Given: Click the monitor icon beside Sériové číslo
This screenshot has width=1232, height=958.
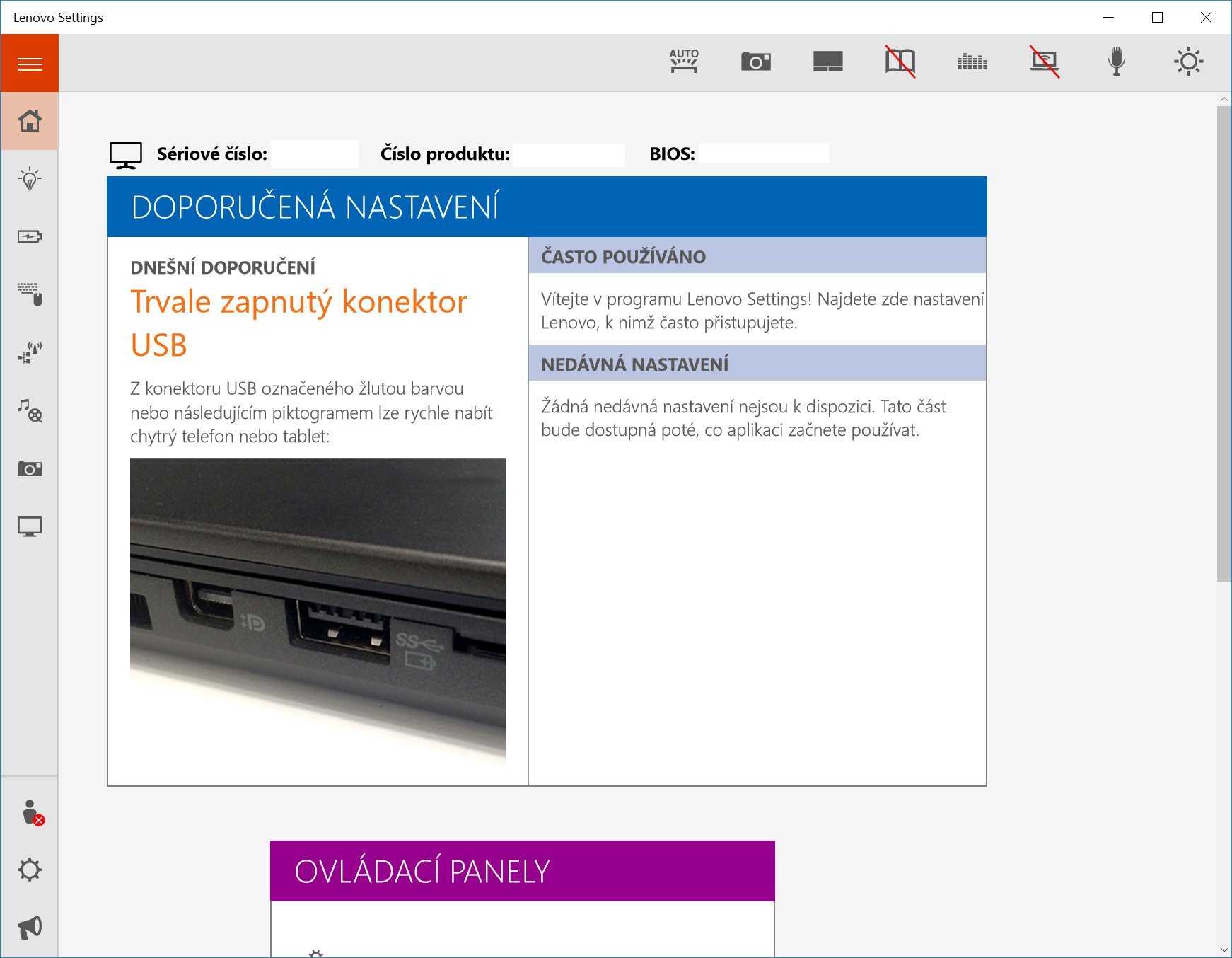Looking at the screenshot, I should coord(126,155).
